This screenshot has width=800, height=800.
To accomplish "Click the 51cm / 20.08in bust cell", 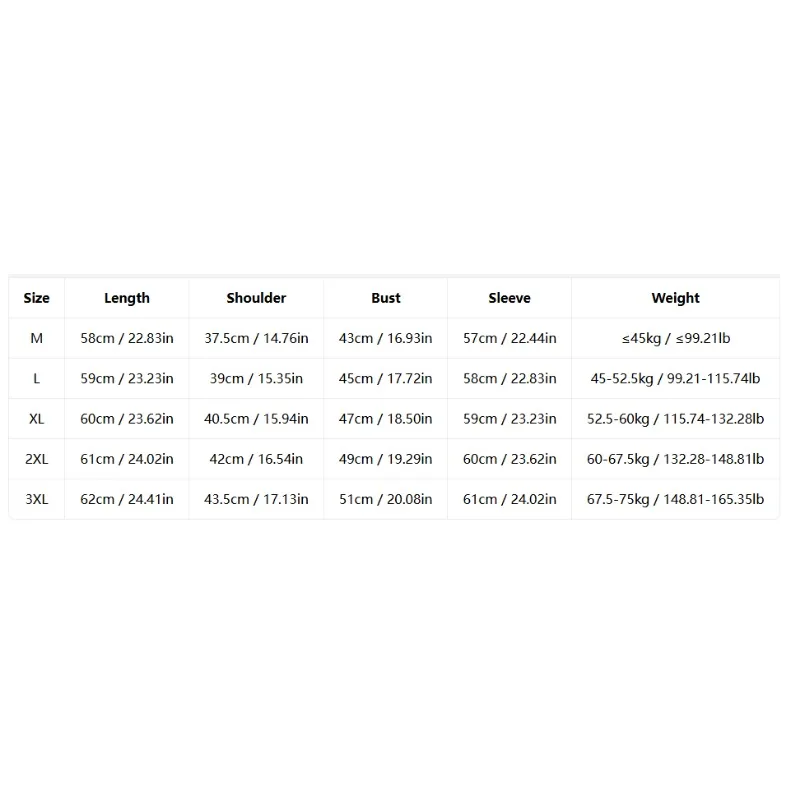I will tap(386, 499).
